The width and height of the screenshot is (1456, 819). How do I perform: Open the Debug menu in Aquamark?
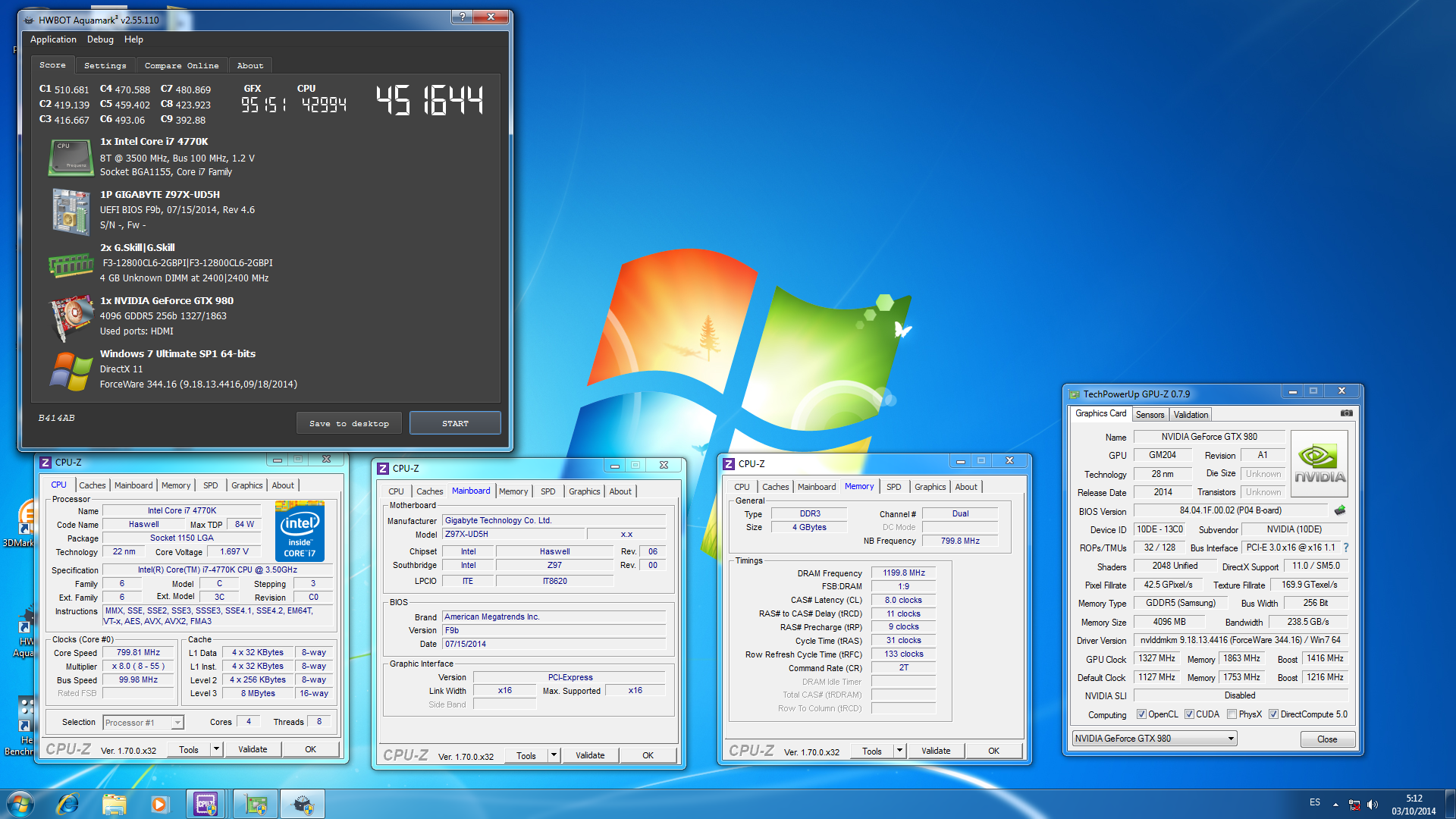[100, 39]
